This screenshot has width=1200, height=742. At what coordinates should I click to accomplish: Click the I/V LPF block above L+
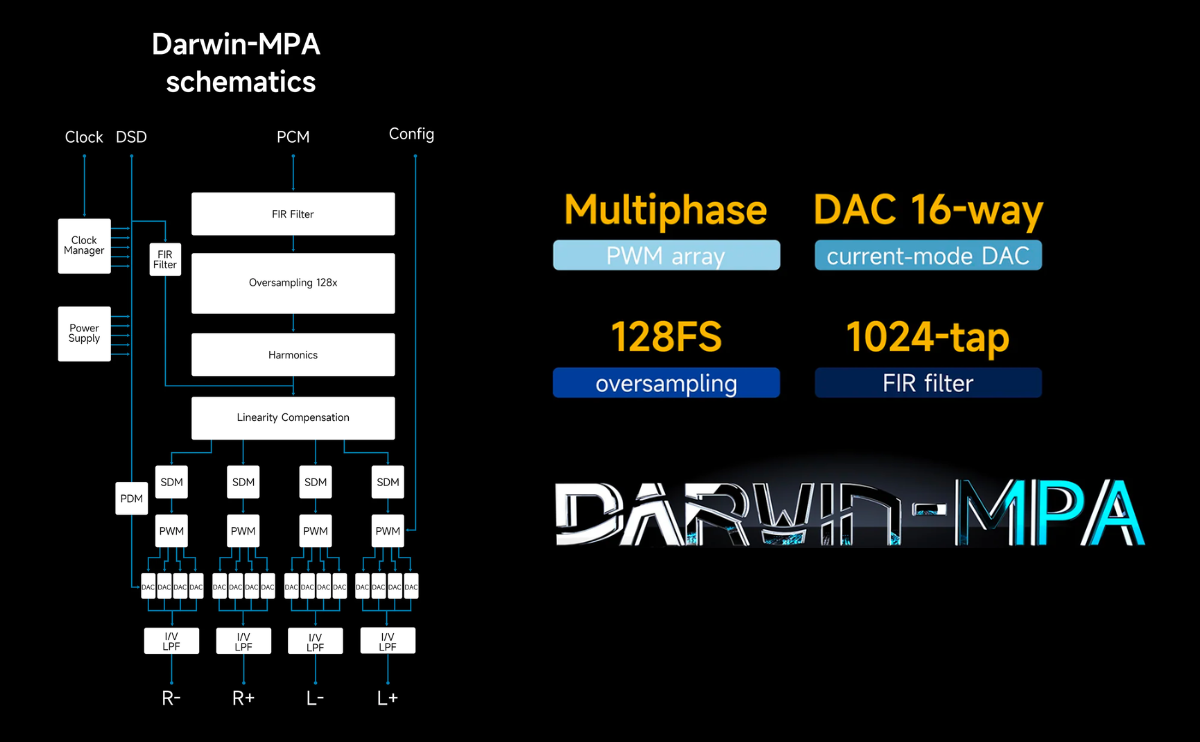coord(387,641)
